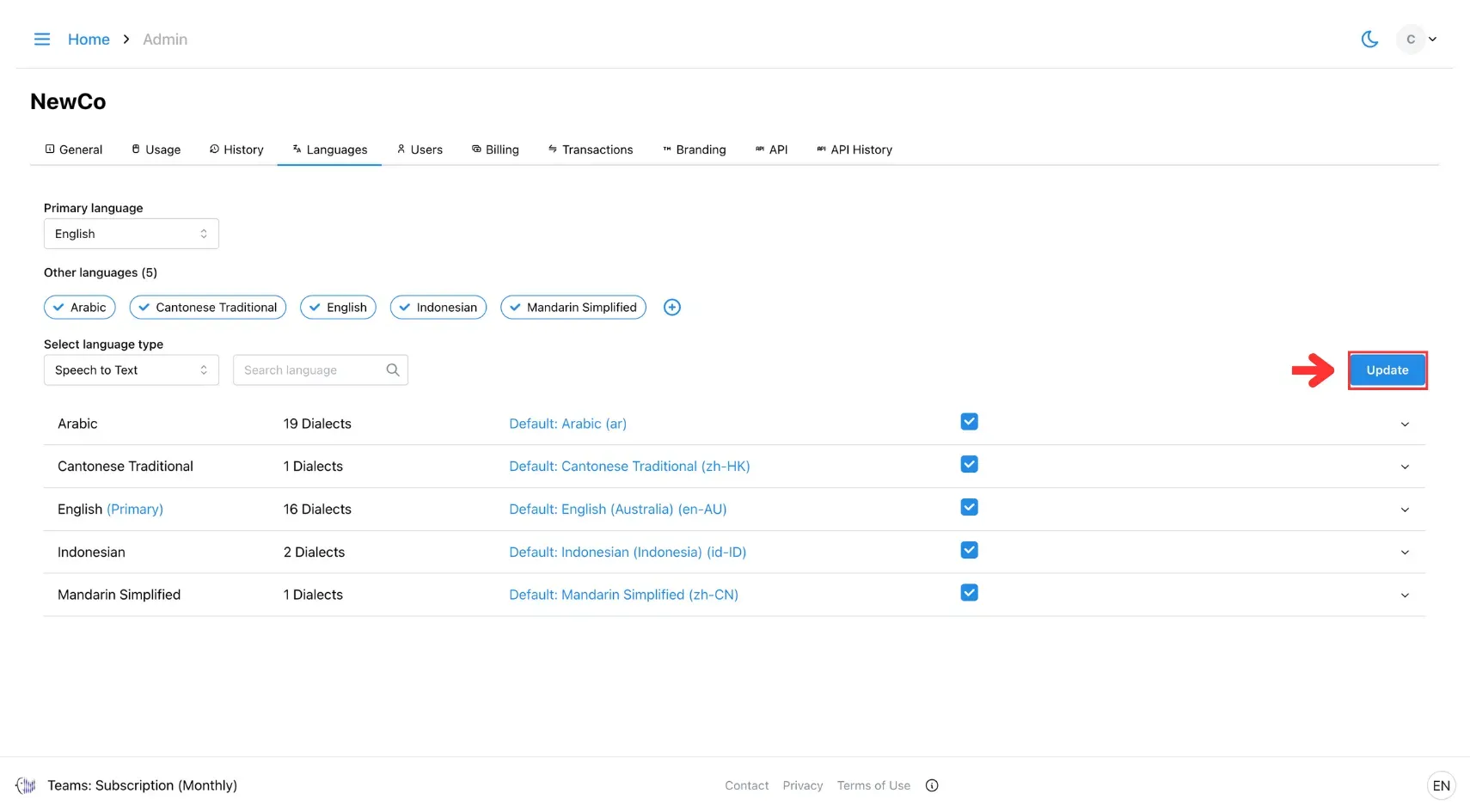1470x812 pixels.
Task: Switch to the API tab
Action: coord(772,150)
